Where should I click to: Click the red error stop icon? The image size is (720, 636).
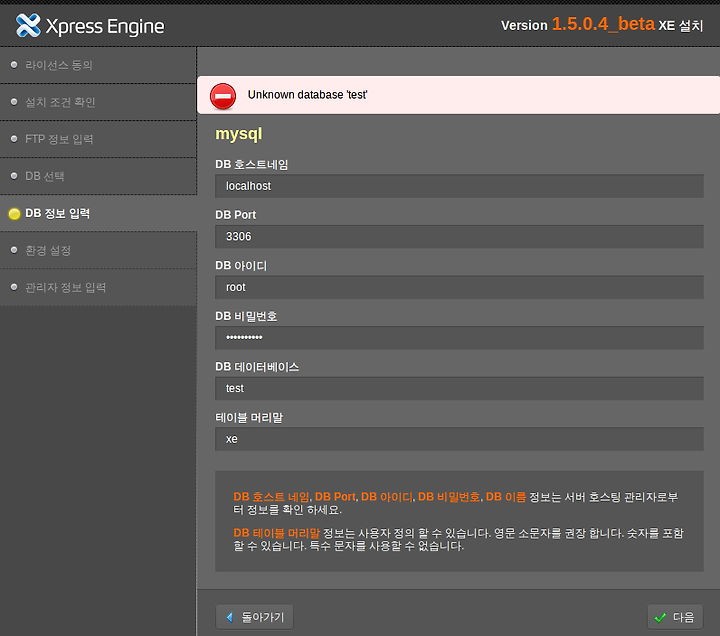pyautogui.click(x=223, y=96)
